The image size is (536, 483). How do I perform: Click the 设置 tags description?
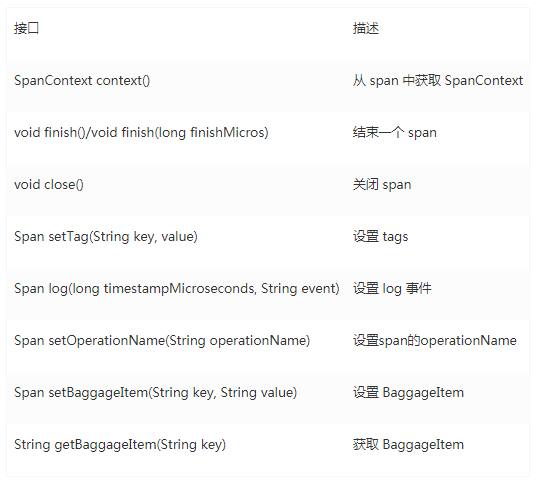pyautogui.click(x=380, y=237)
